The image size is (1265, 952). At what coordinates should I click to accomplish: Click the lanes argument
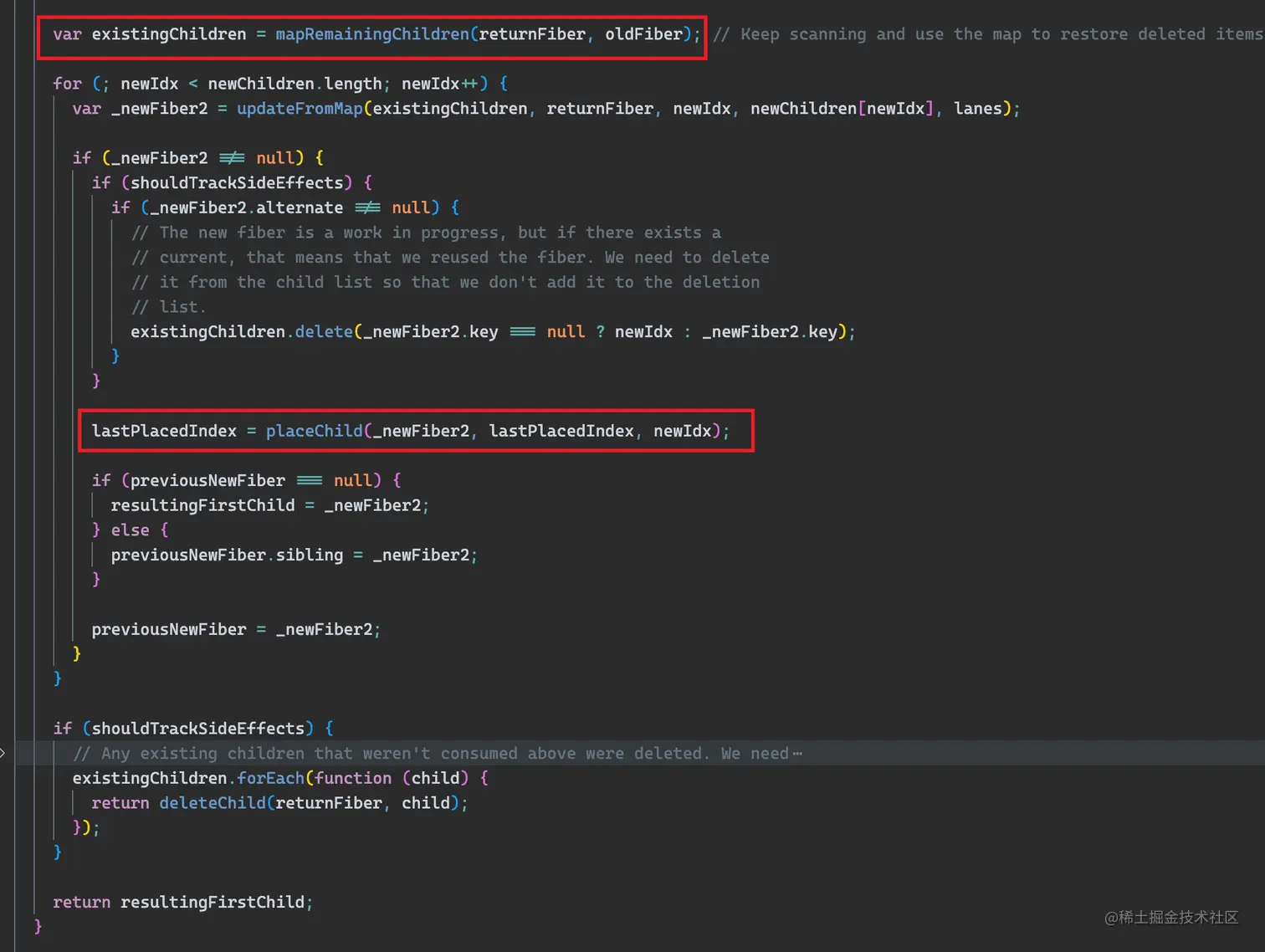point(978,109)
